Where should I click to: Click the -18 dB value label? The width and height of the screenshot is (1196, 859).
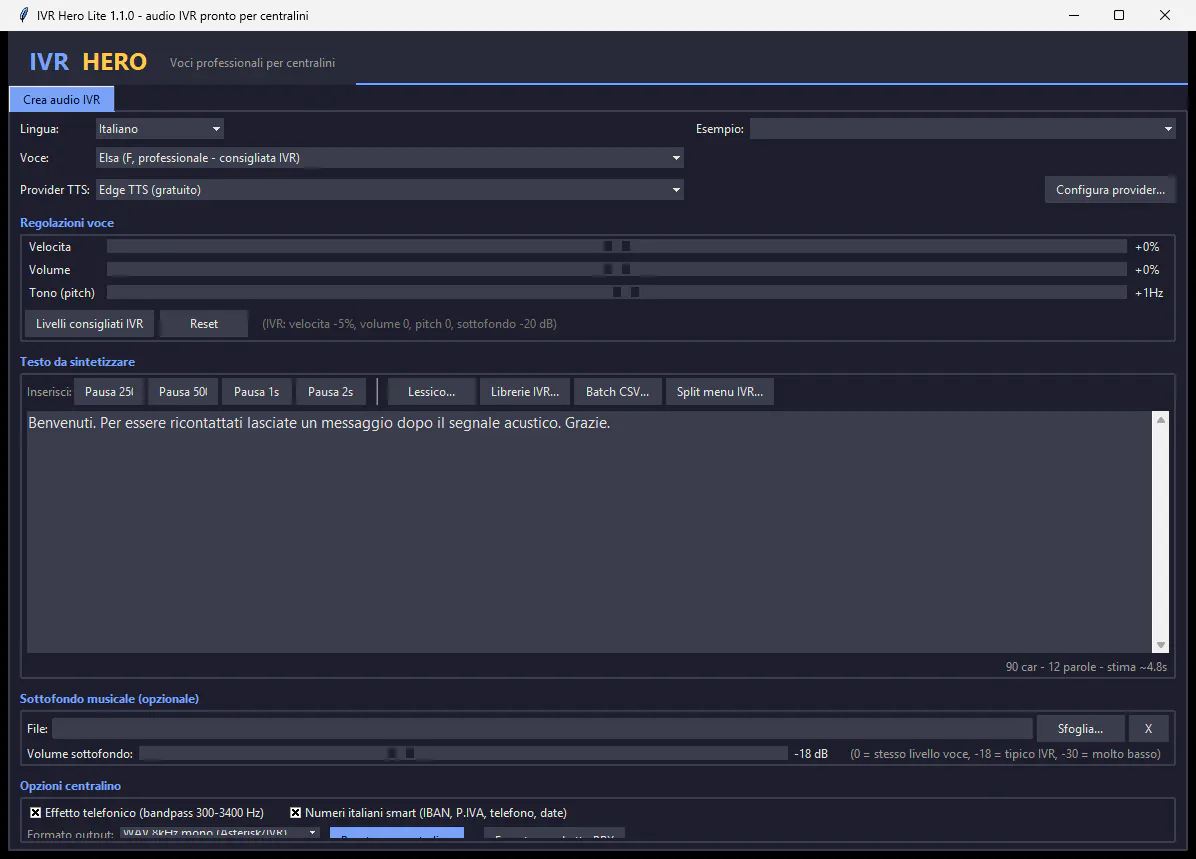(811, 754)
